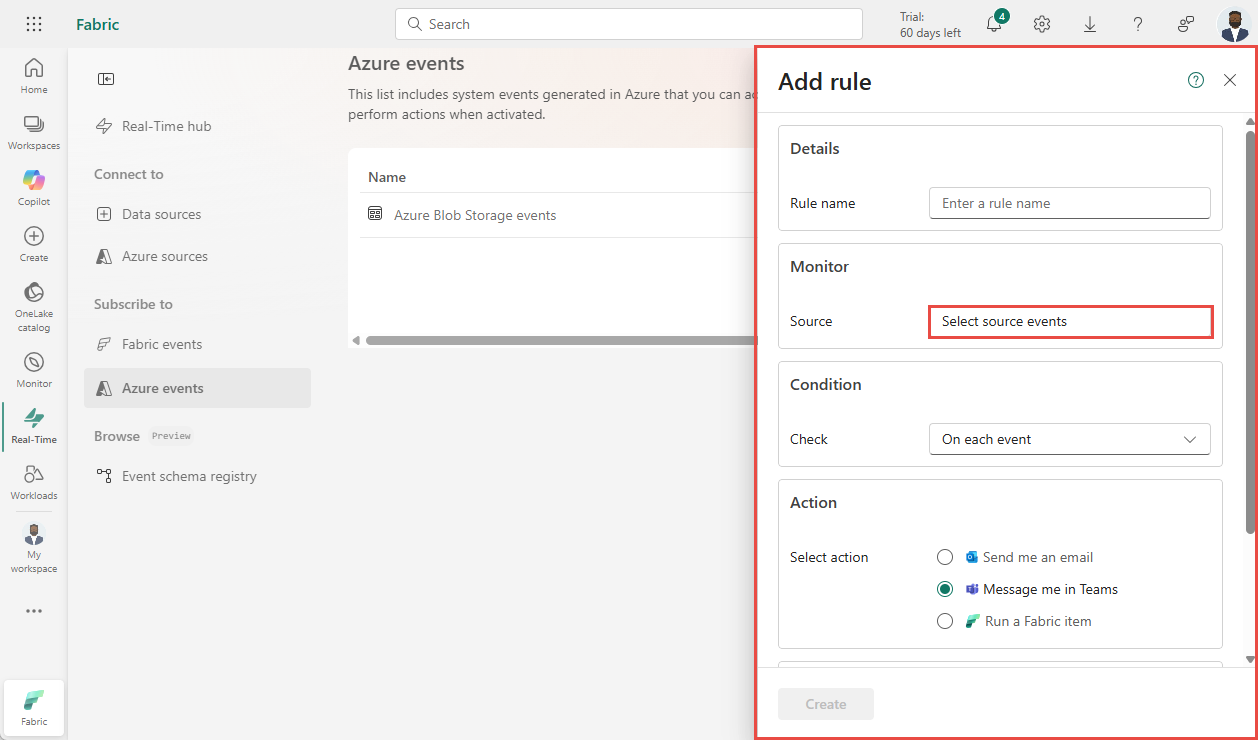Select the Send me an email option
The width and height of the screenshot is (1258, 740).
point(945,557)
